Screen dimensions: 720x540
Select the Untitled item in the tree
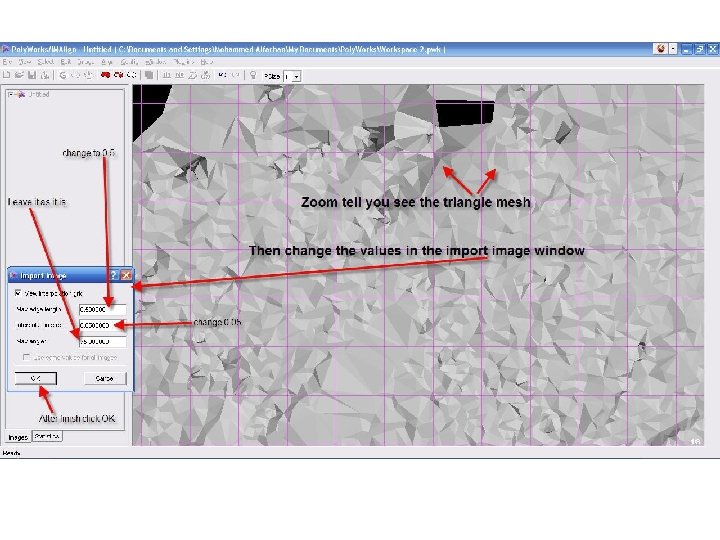[39, 95]
